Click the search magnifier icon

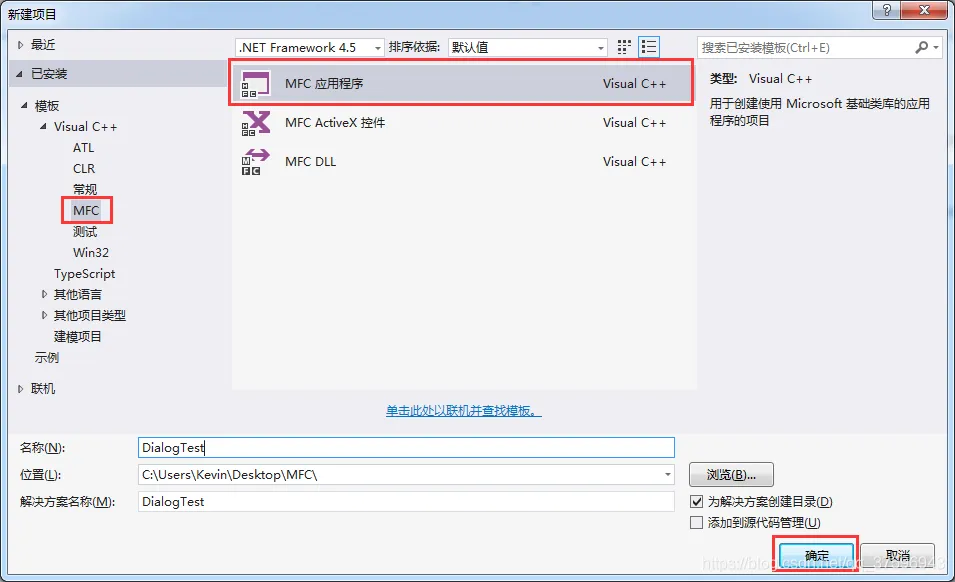(922, 47)
